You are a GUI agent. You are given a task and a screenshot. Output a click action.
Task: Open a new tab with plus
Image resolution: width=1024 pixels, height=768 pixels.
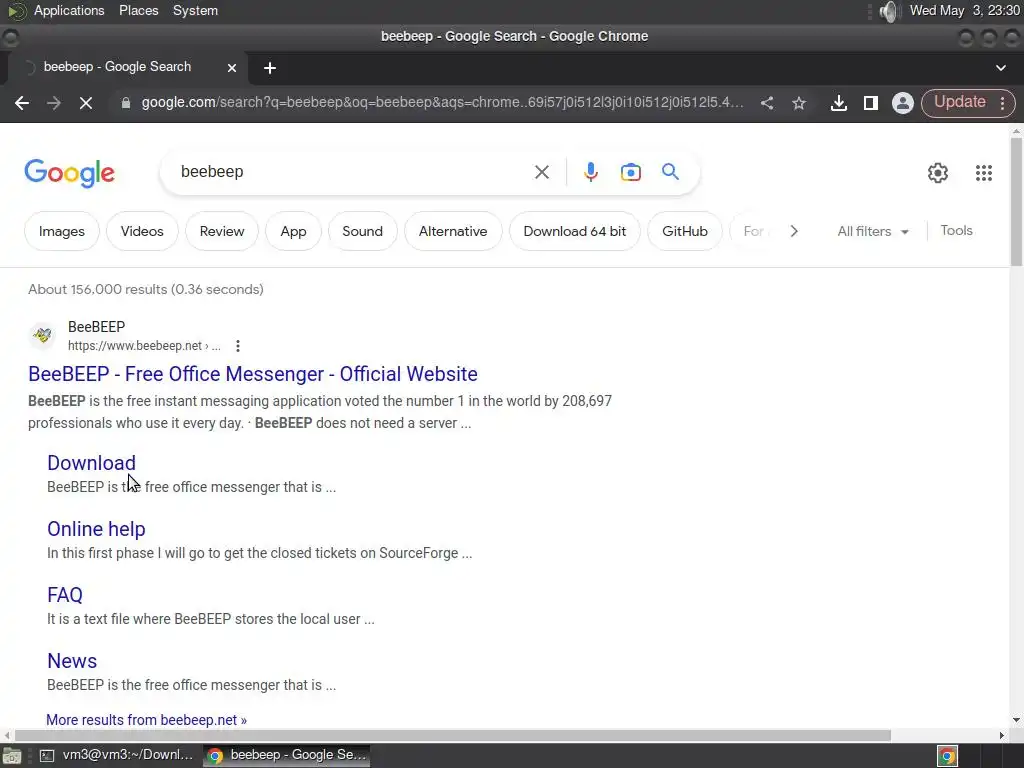(270, 68)
